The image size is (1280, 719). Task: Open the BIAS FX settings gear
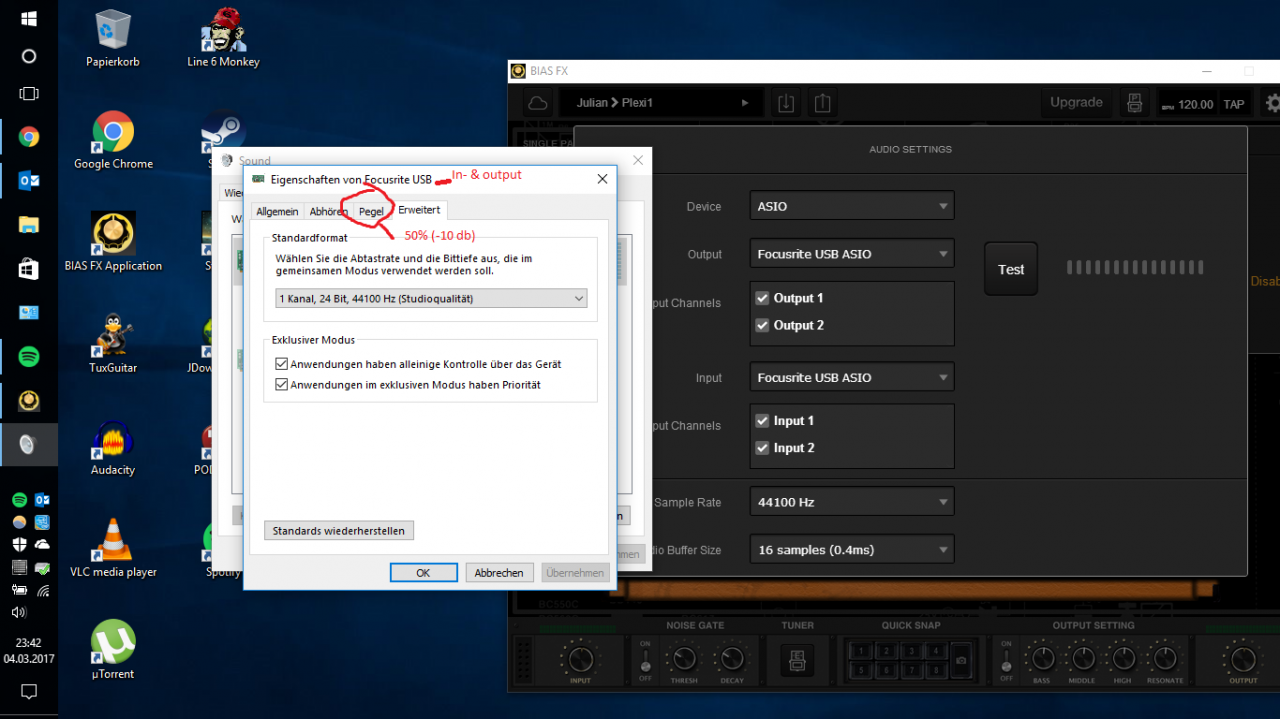(1272, 103)
